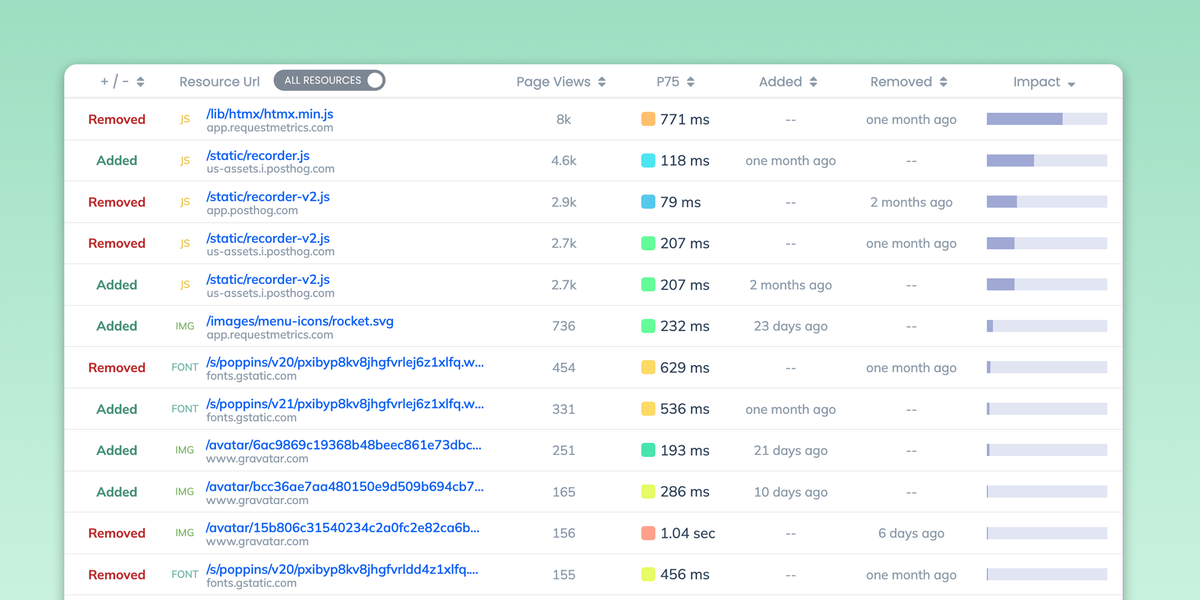Click JS type icon for htmx.min.js
The width and height of the screenshot is (1200, 600).
(185, 119)
